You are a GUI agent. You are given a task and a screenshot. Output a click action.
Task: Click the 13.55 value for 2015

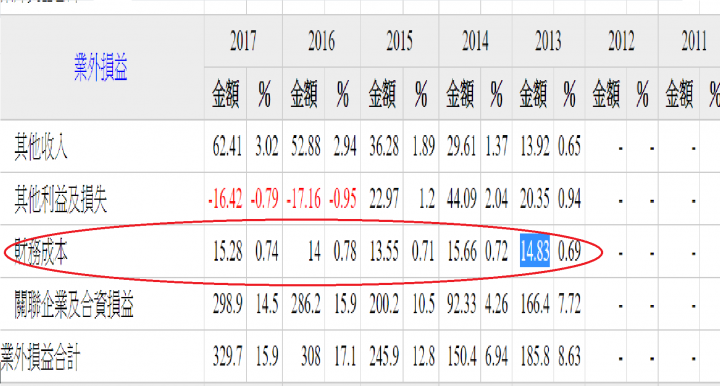tap(384, 252)
